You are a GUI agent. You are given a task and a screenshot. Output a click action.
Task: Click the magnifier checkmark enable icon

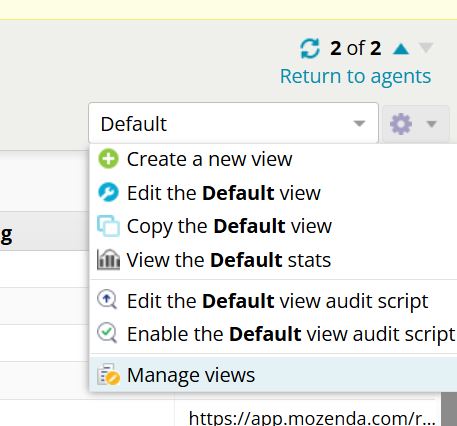(107, 333)
